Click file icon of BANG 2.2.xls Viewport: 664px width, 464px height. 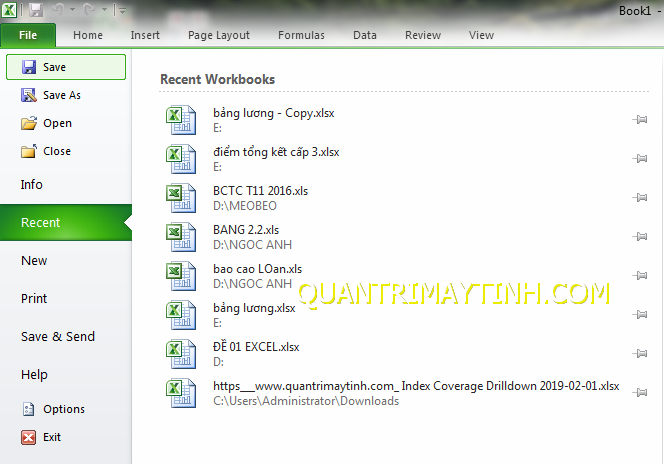point(181,237)
